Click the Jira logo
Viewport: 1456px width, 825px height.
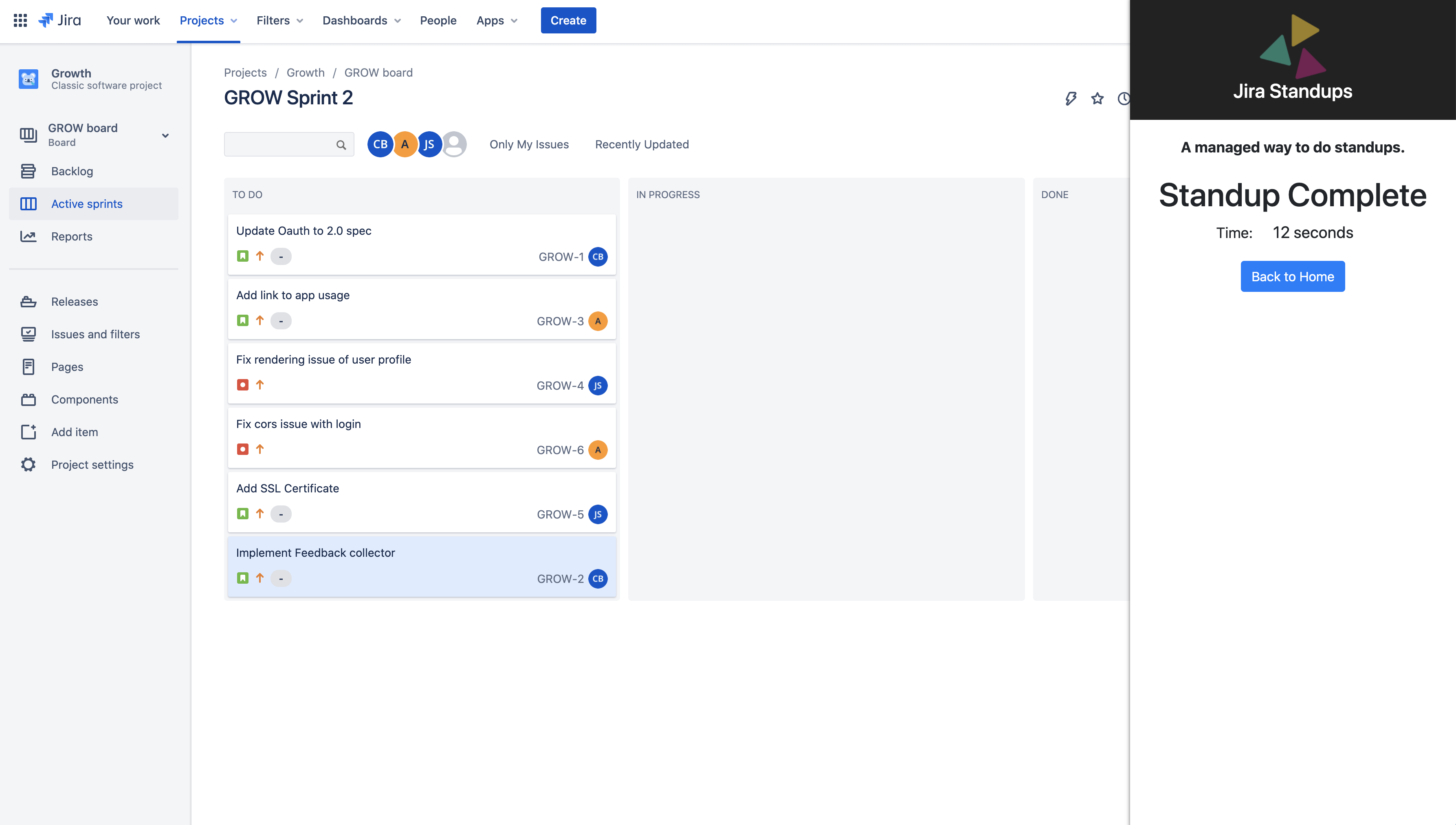[x=59, y=20]
